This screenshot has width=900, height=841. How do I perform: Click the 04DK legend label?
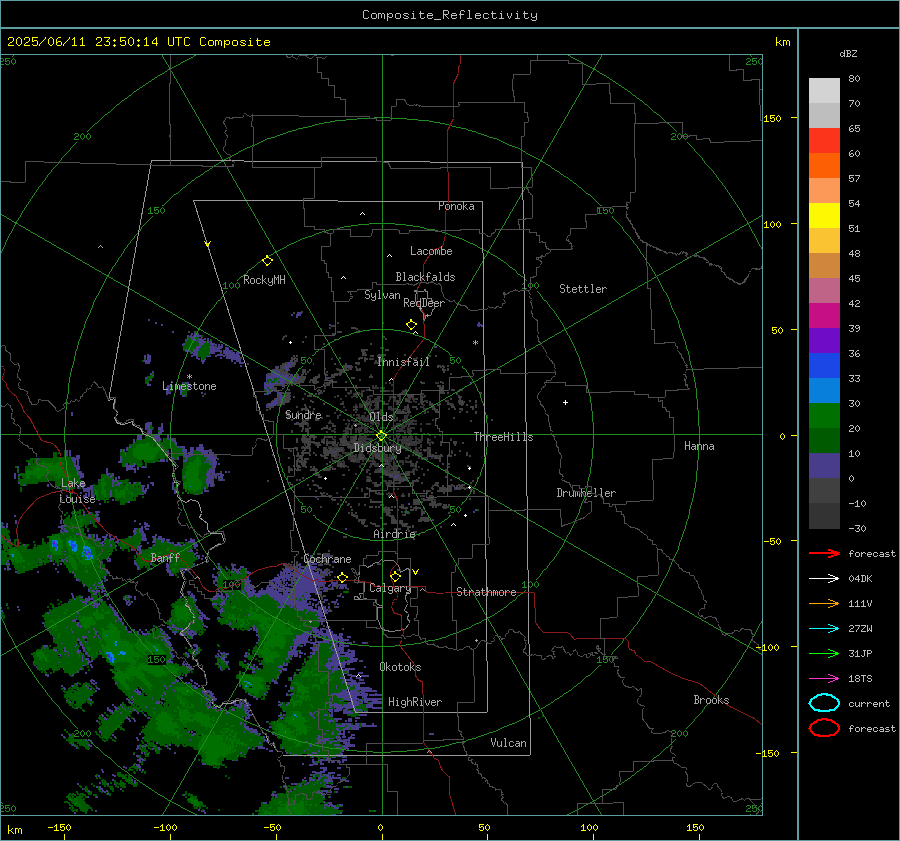(860, 579)
